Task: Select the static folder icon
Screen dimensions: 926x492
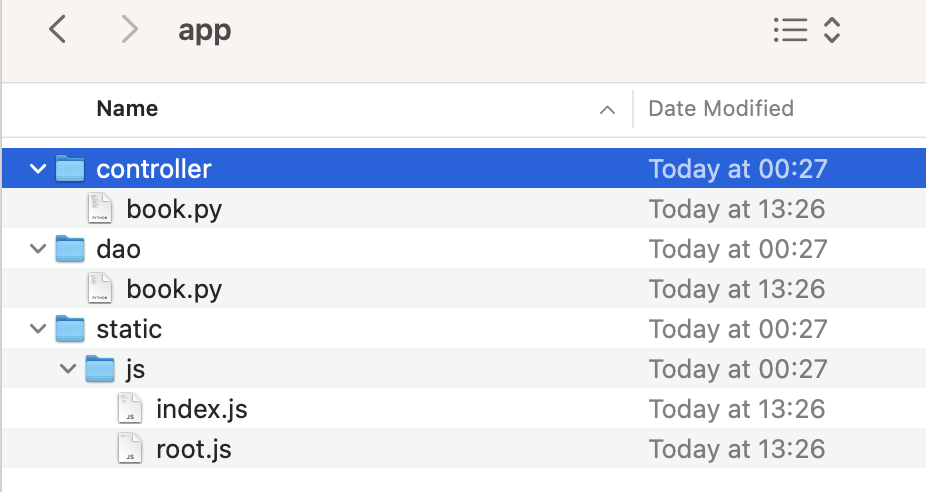Action: [70, 329]
